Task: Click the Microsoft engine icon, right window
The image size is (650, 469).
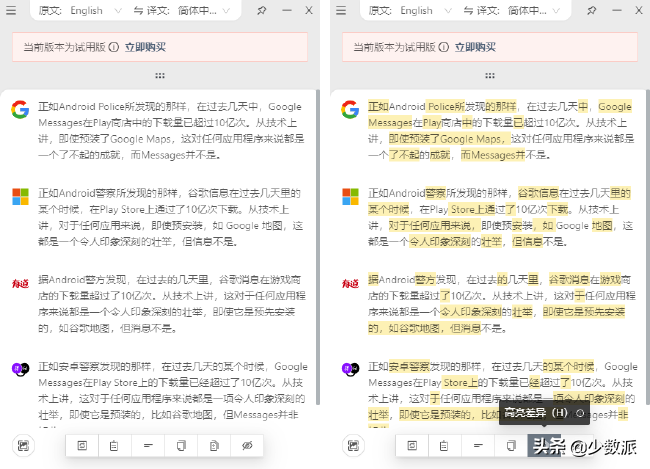Action: [x=350, y=197]
